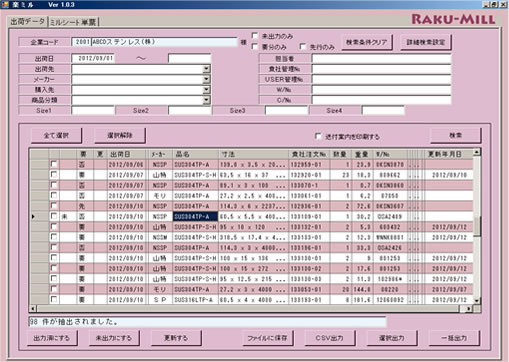Image resolution: width=509 pixels, height=362 pixels.
Task: Select checkbox of row 63.5 x 16 x 37
Action: (54, 174)
